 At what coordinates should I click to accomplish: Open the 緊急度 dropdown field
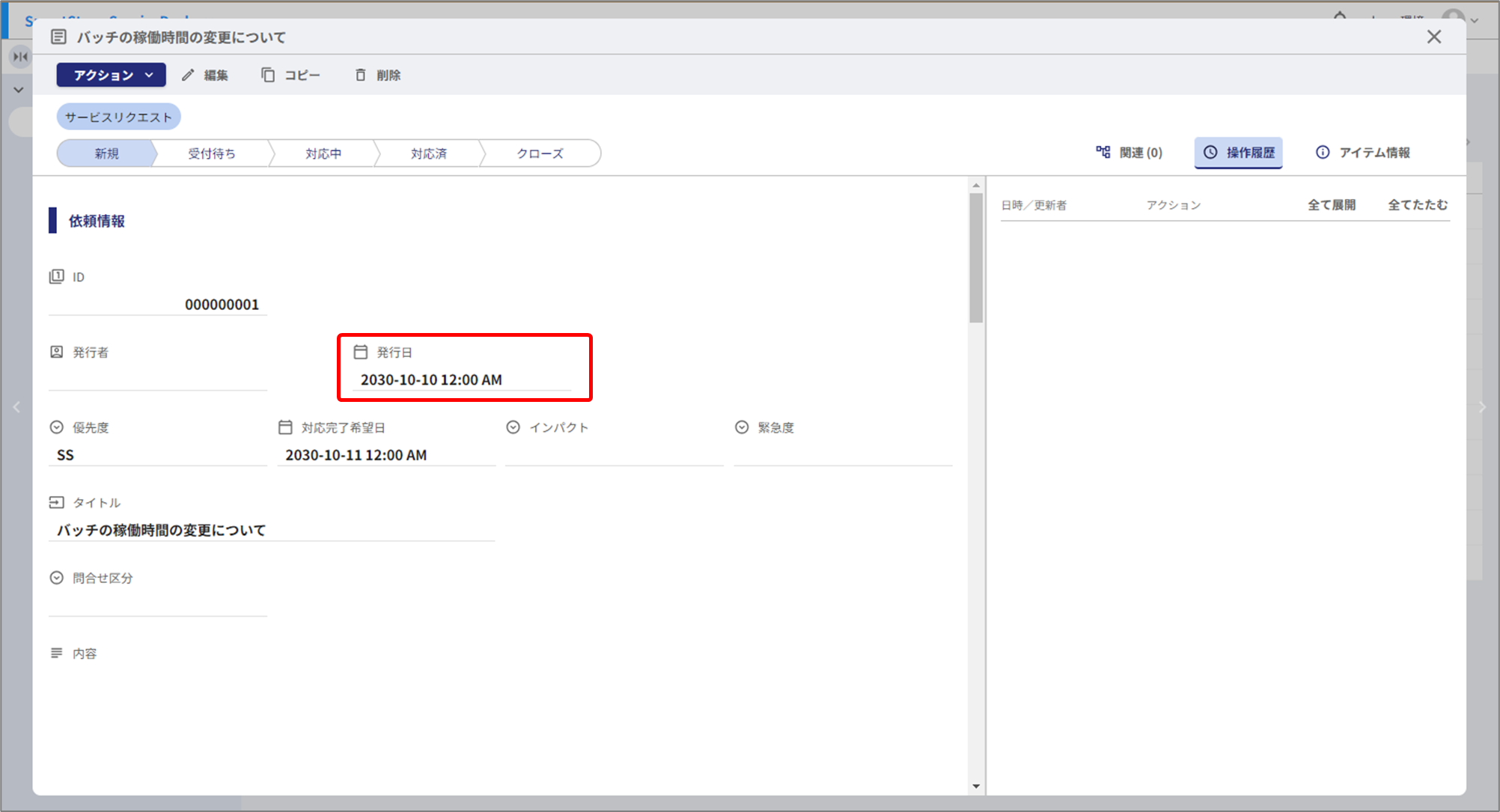tap(842, 455)
